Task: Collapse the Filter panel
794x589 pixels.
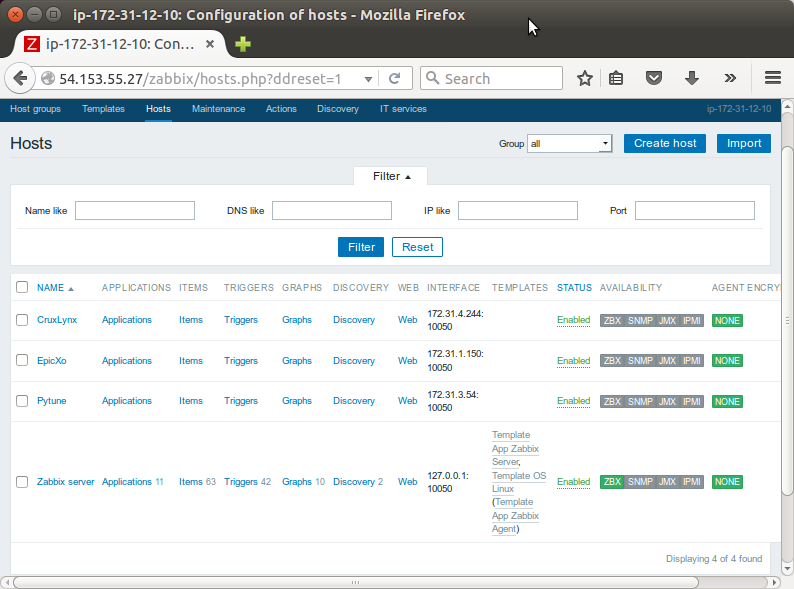Action: click(391, 176)
